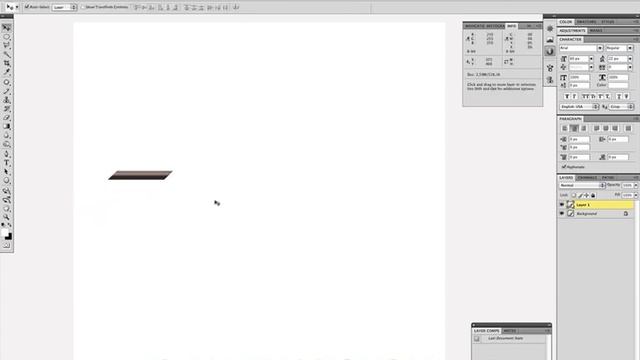Screen dimensions: 640x360
Task: Select the Elliptical Marquee tool
Action: pos(7,37)
